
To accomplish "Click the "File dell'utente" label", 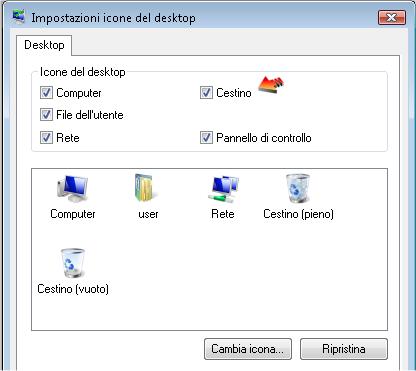I will (x=90, y=115).
